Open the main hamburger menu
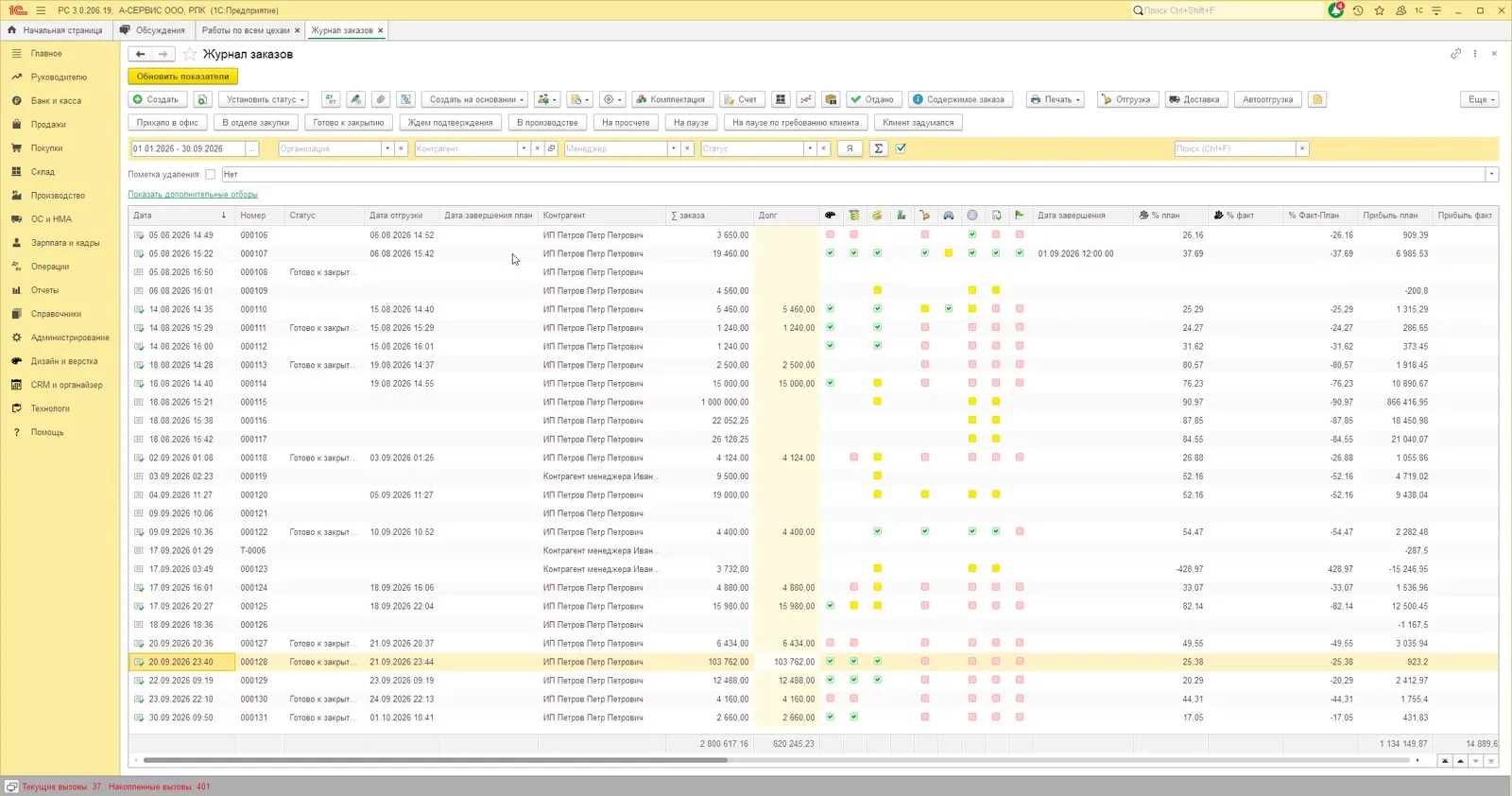Image resolution: width=1512 pixels, height=796 pixels. (x=41, y=10)
